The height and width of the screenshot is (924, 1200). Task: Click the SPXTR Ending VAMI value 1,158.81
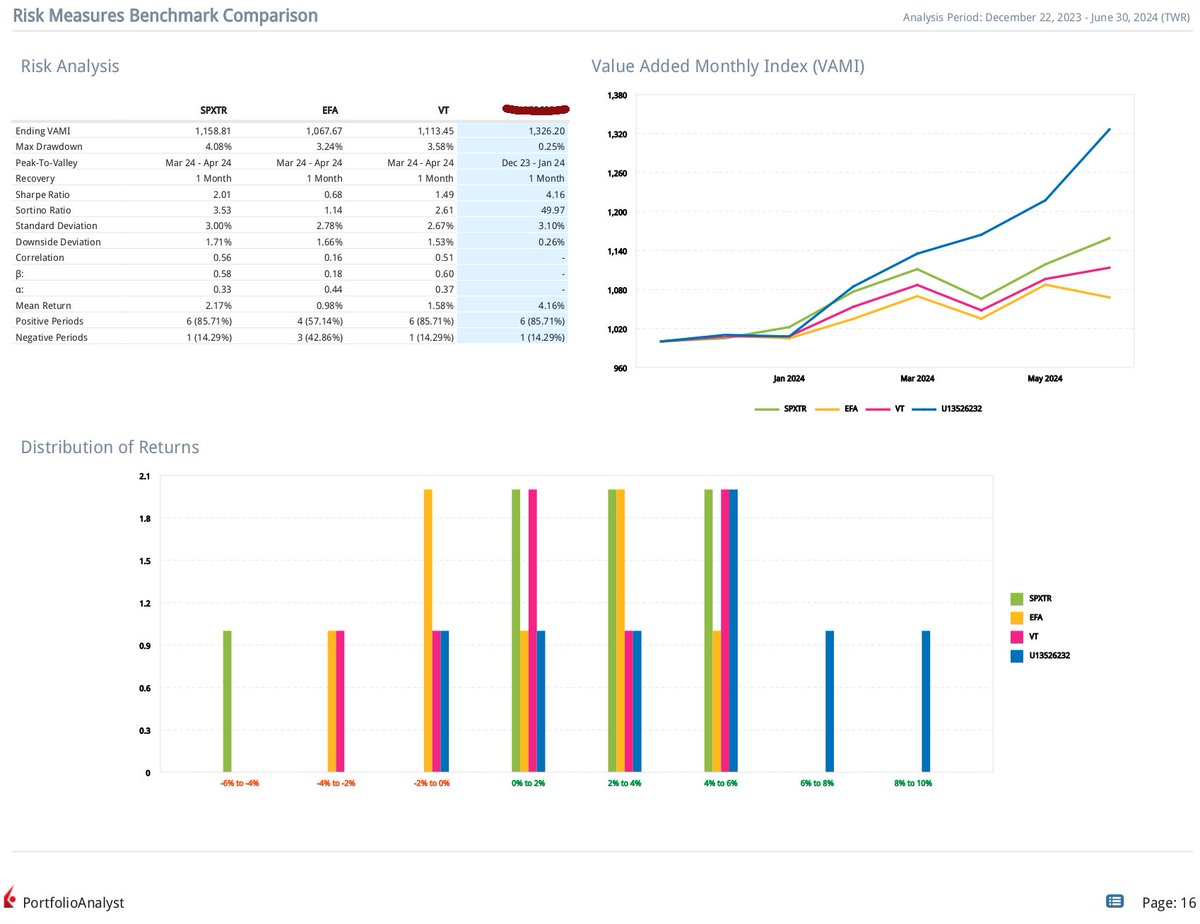[213, 130]
